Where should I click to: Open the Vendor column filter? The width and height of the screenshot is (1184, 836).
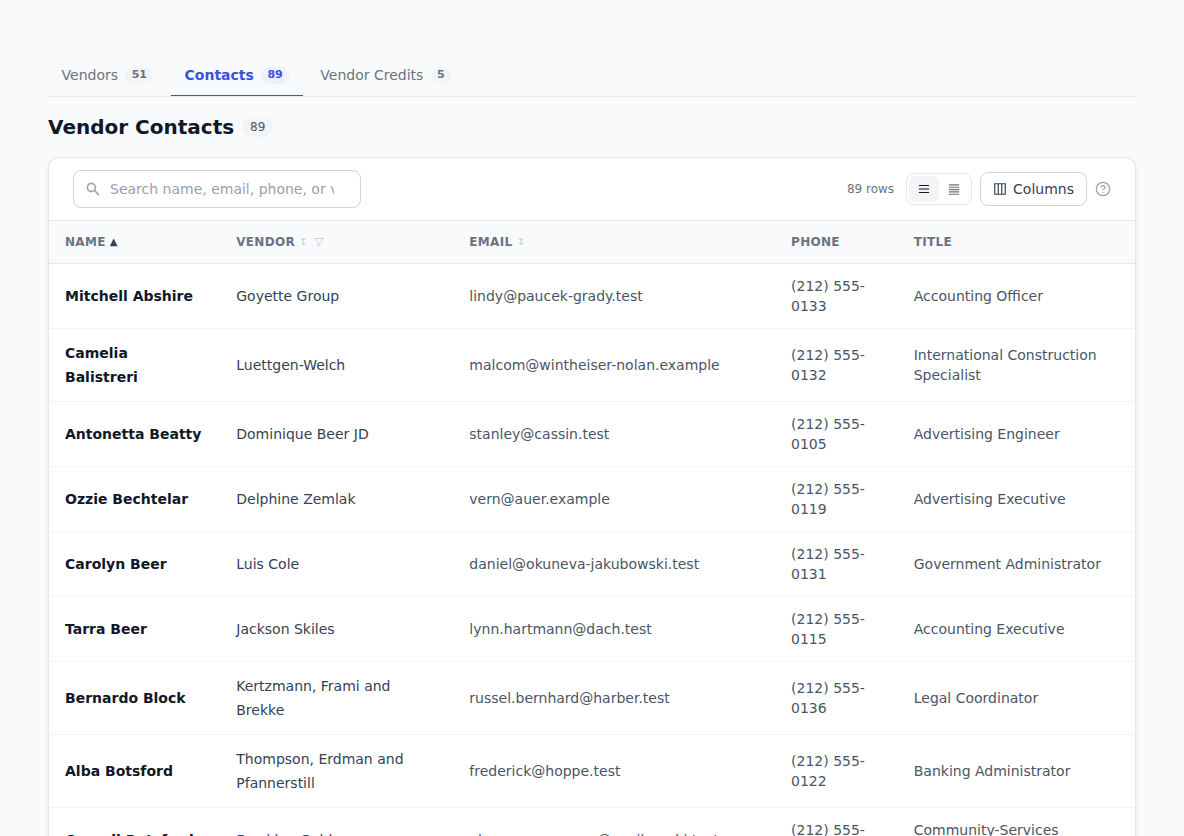pyautogui.click(x=319, y=242)
